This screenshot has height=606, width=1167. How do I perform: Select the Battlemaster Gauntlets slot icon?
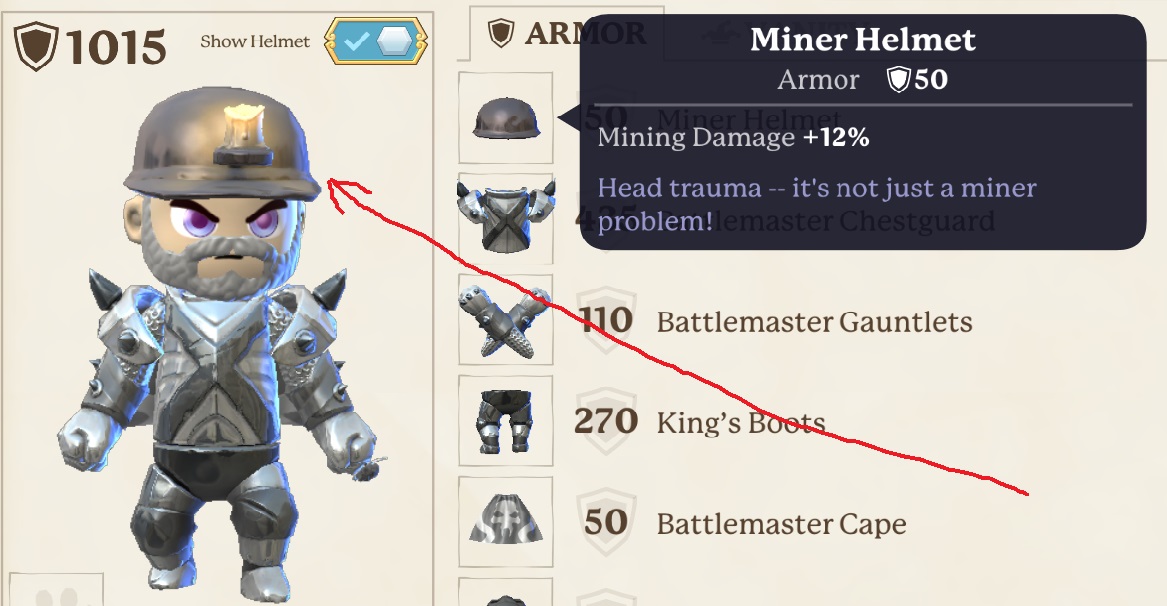pos(505,319)
